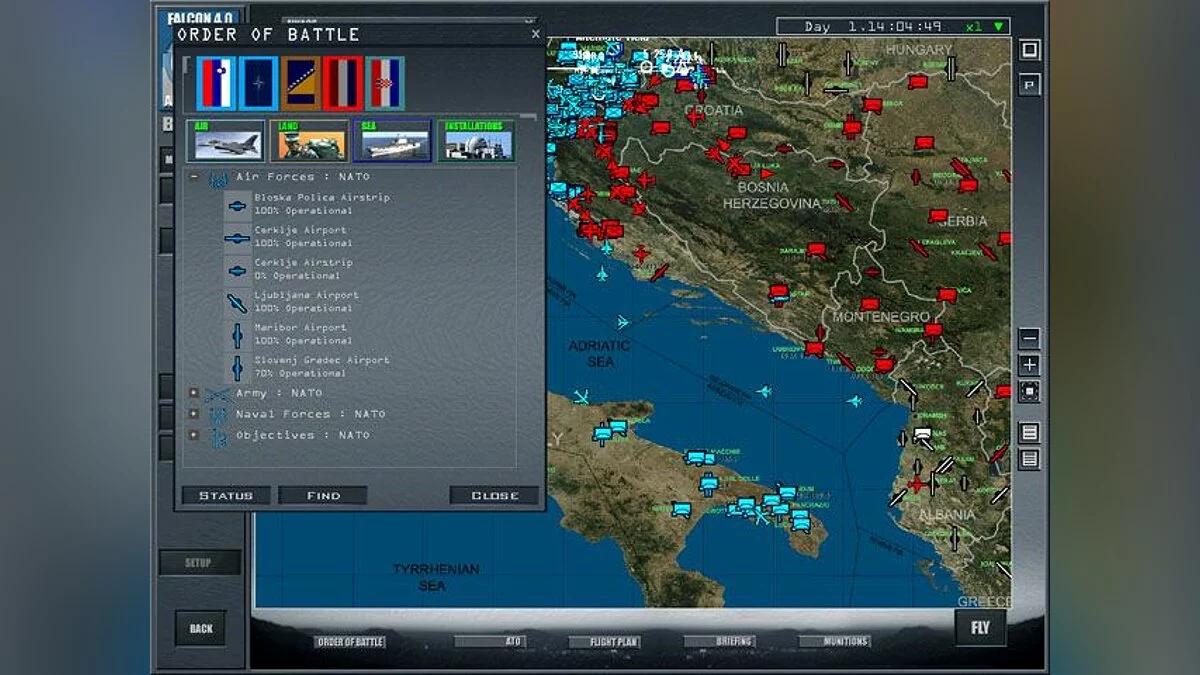1200x675 pixels.
Task: Select the Bosnia flag team icon
Action: point(300,82)
